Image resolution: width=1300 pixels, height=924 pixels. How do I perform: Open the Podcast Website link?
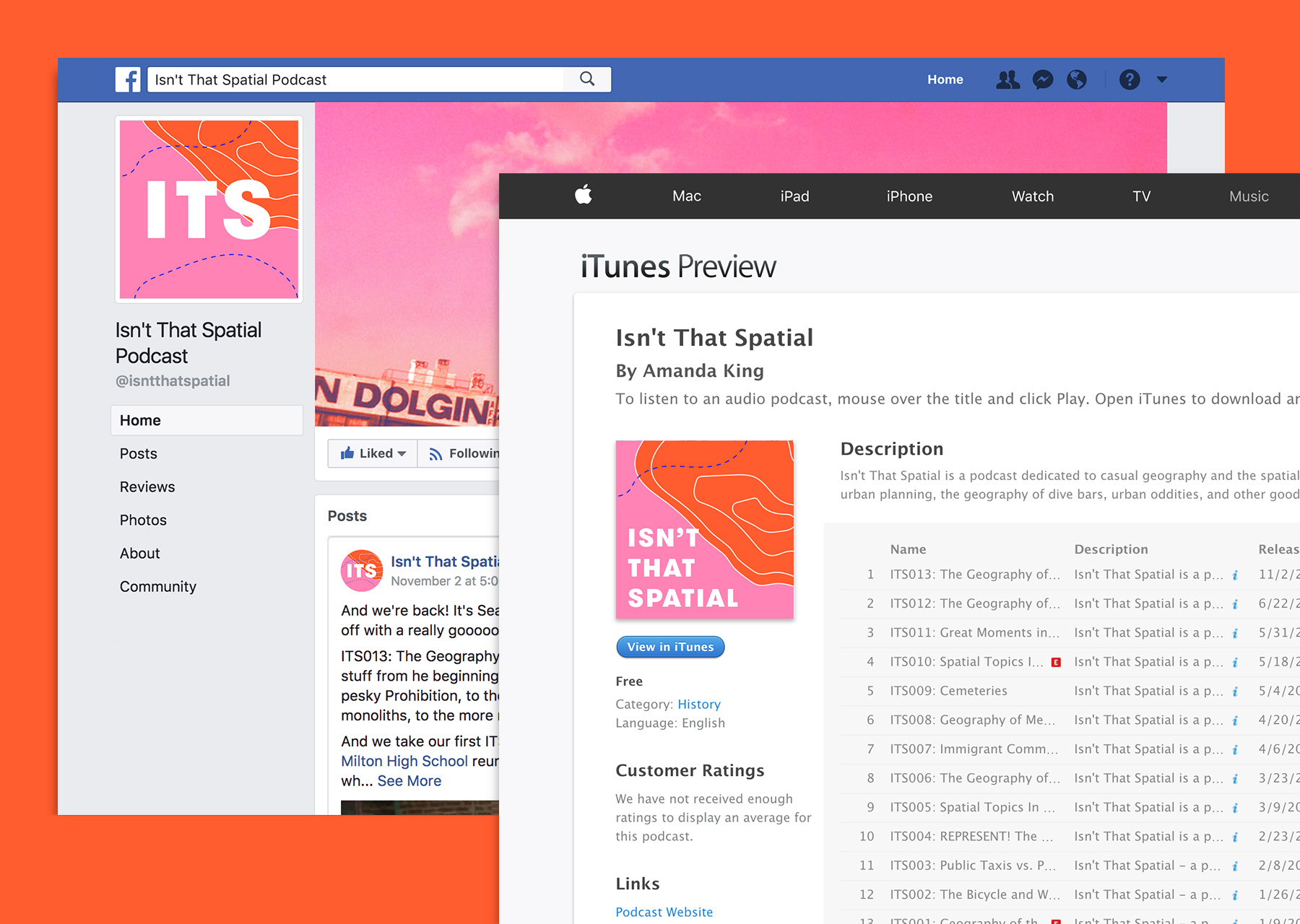pyautogui.click(x=664, y=912)
